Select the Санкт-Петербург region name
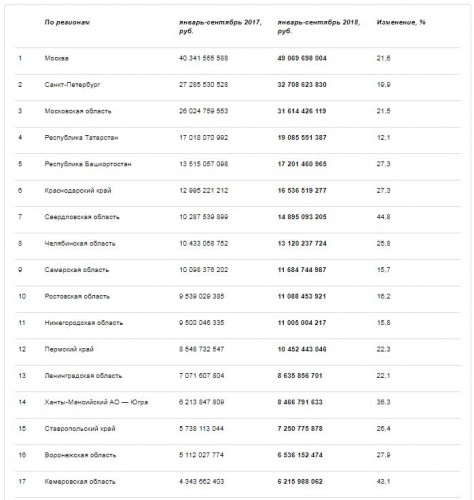474x500 pixels. (72, 85)
